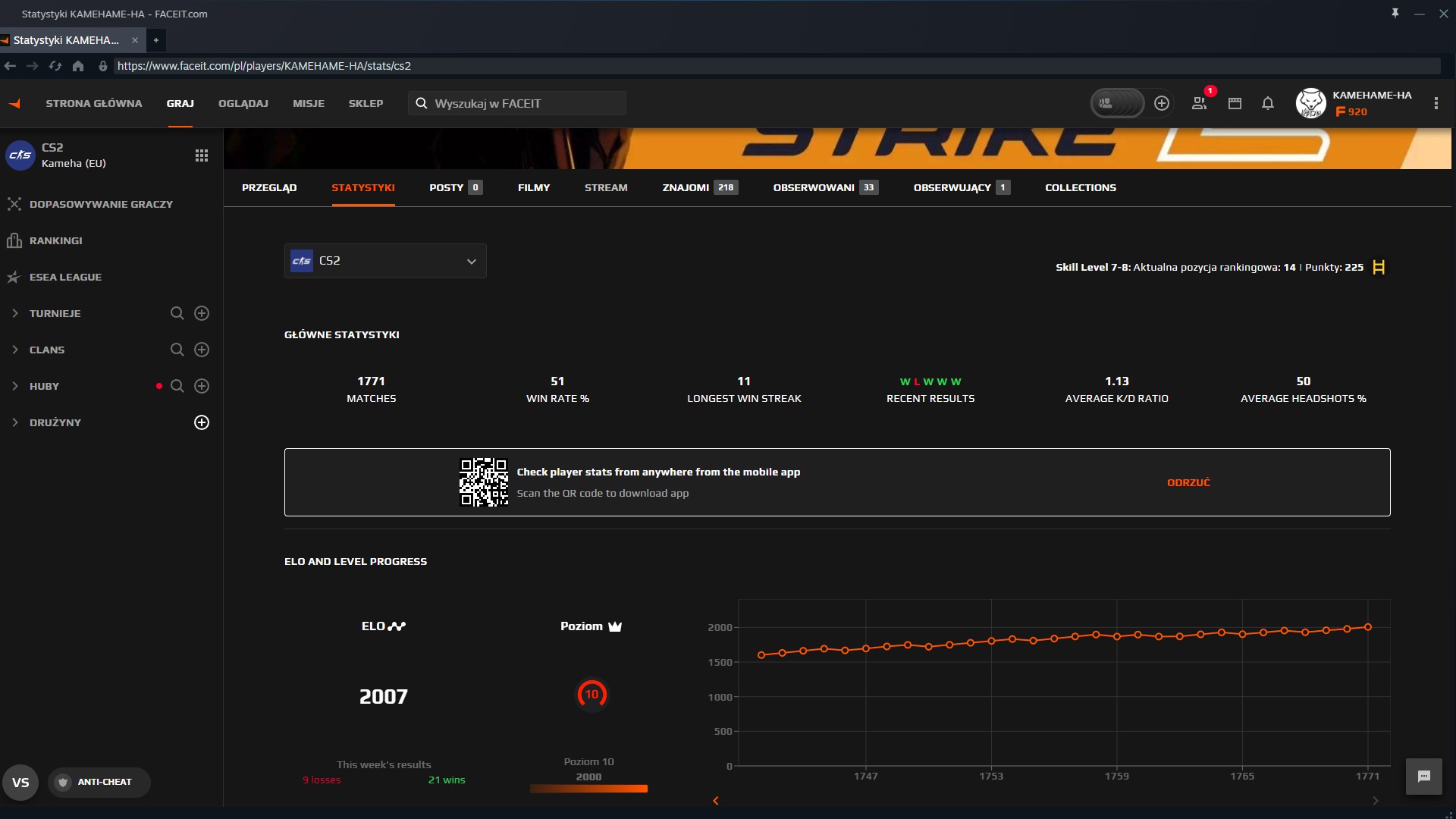Expand the CLANS sidebar section
This screenshot has width=1456, height=819.
click(x=15, y=350)
